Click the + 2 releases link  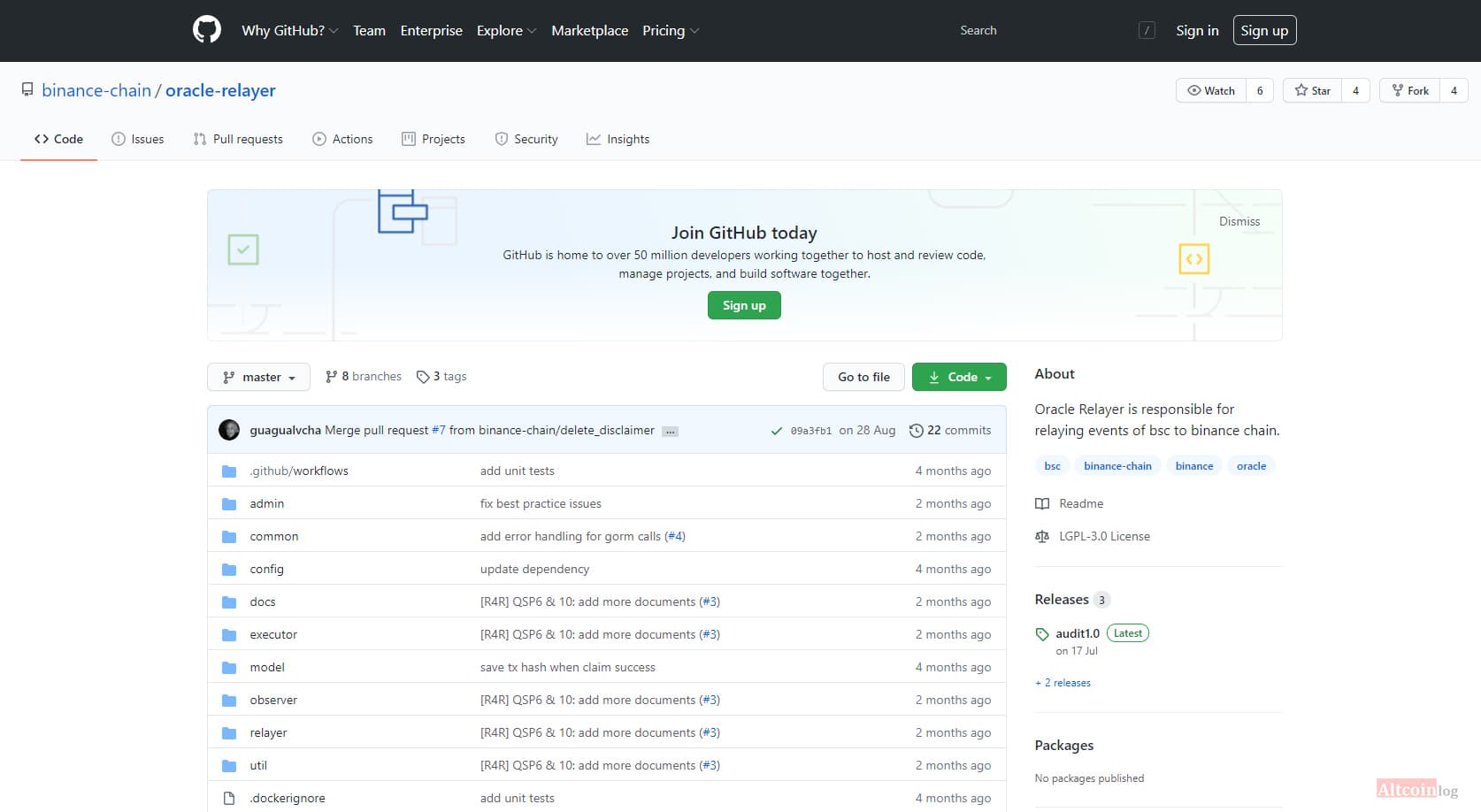coord(1063,683)
